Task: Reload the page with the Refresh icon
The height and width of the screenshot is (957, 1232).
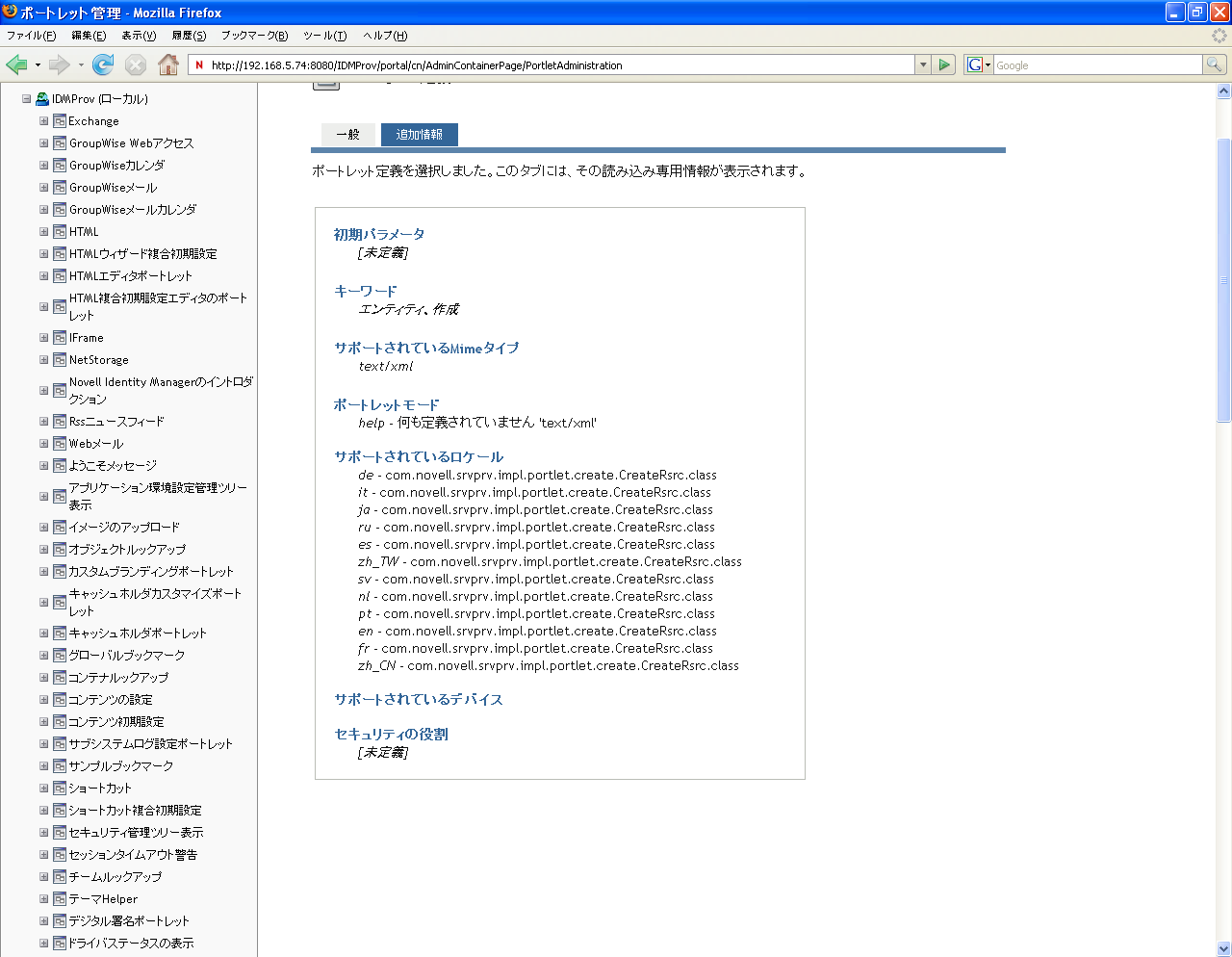Action: pos(103,65)
